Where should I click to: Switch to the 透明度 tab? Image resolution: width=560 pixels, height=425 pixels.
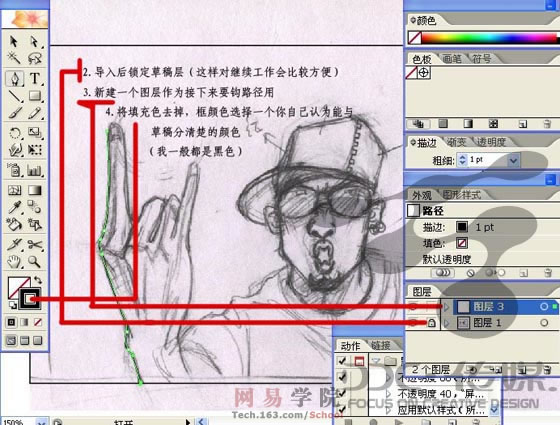(x=491, y=142)
